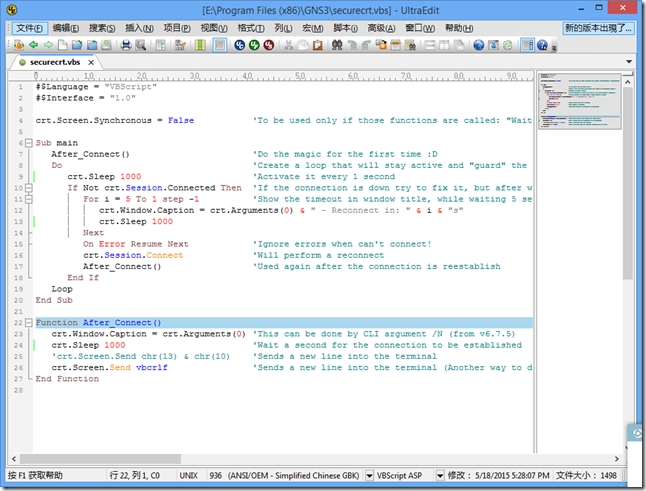Click the crt.Session.Connect code line

tap(133, 255)
